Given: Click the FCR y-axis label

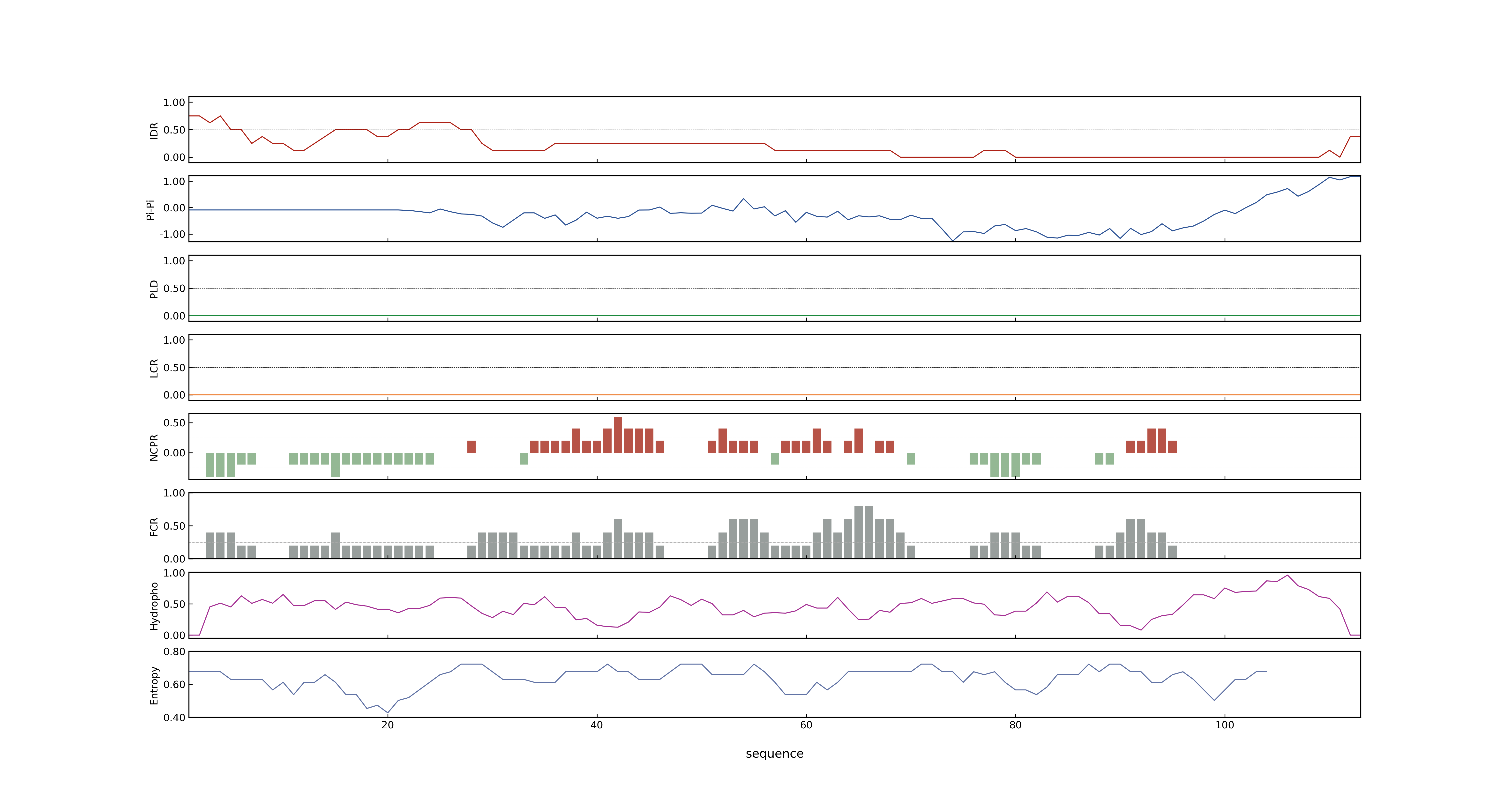Looking at the screenshot, I should (x=154, y=527).
